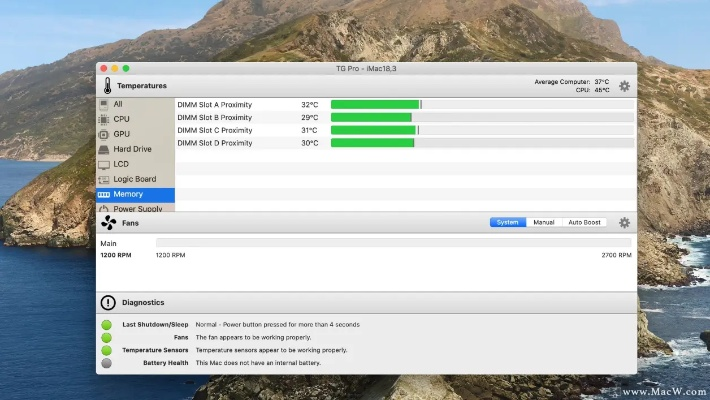Select Power Supply in the sidebar
This screenshot has height=400, width=710.
[137, 208]
